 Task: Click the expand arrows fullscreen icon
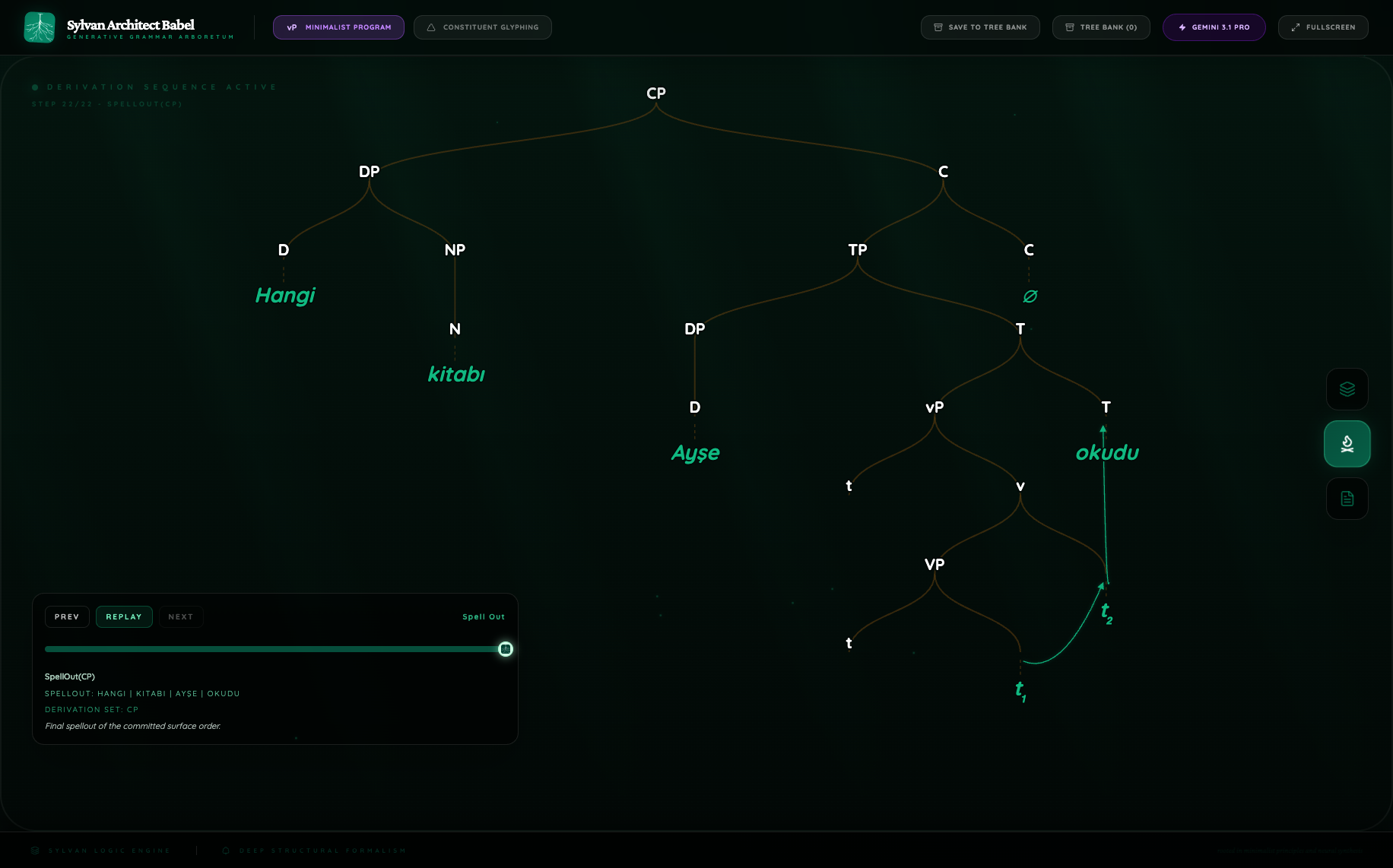coord(1296,27)
